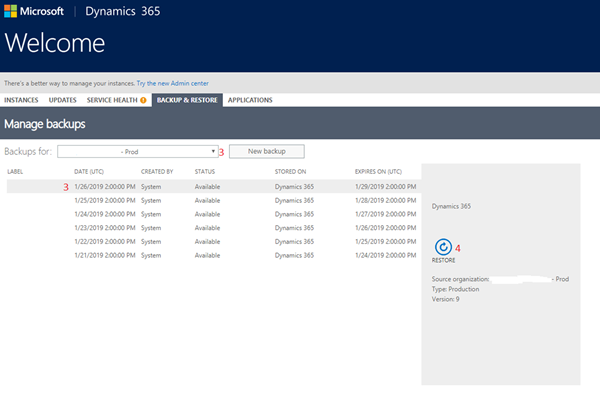Switch to the Updates tab

62,100
